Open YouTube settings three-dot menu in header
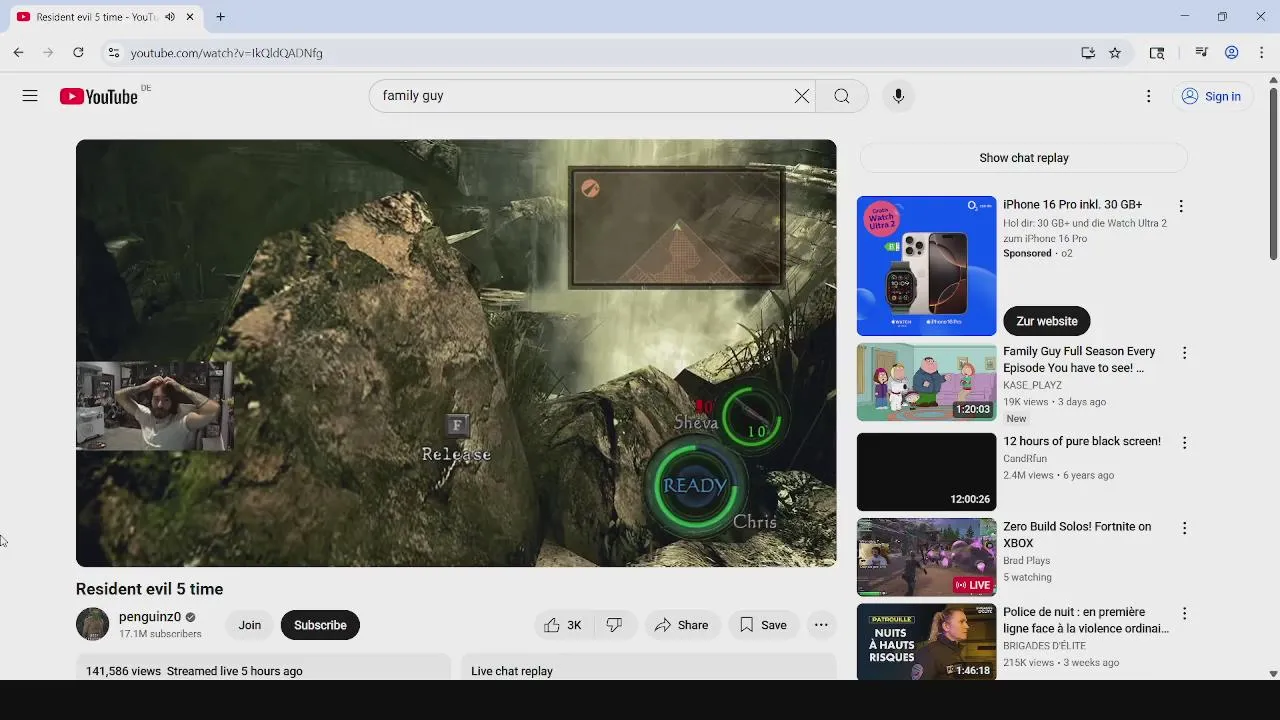 tap(1148, 96)
